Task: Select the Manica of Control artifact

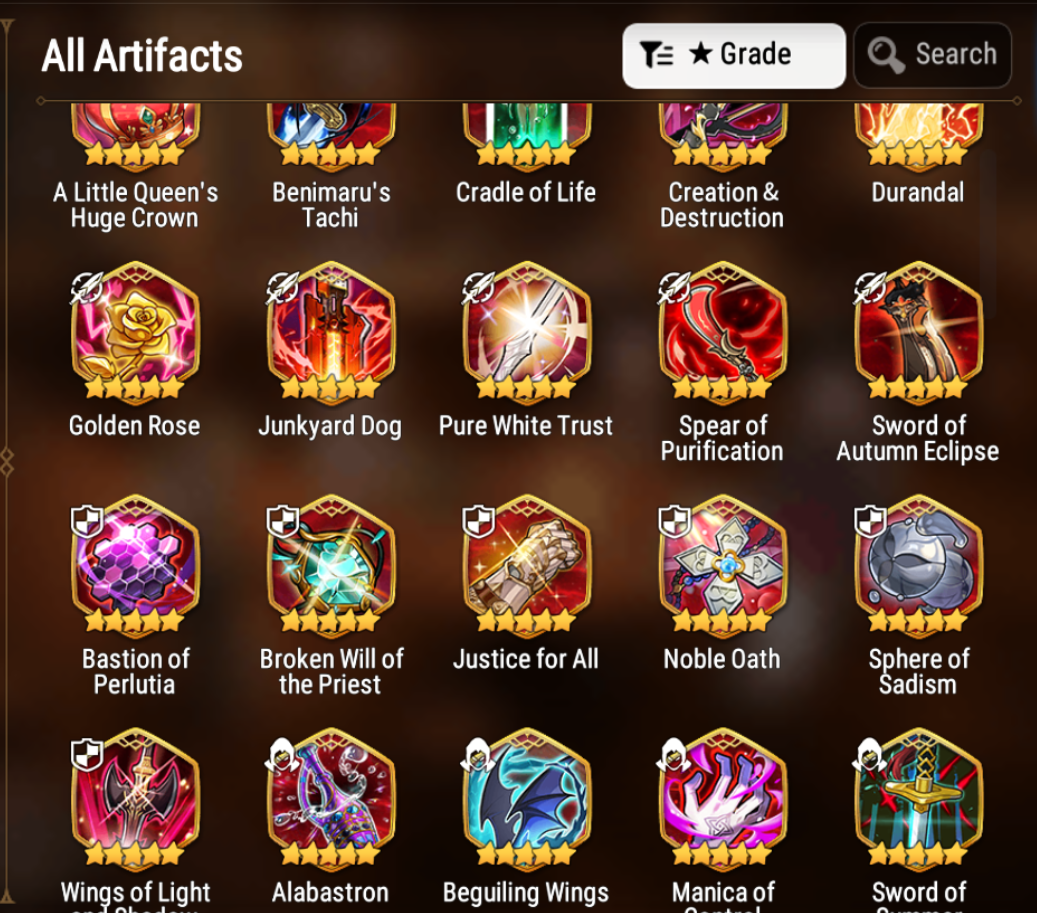Action: point(722,799)
